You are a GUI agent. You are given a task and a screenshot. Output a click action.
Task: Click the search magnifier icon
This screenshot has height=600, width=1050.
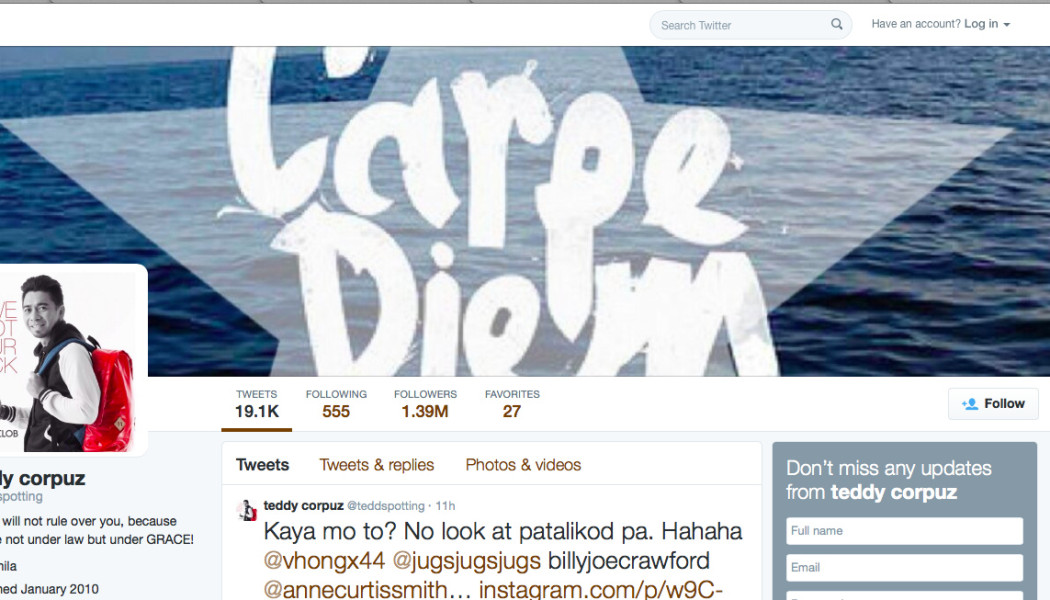tap(836, 24)
